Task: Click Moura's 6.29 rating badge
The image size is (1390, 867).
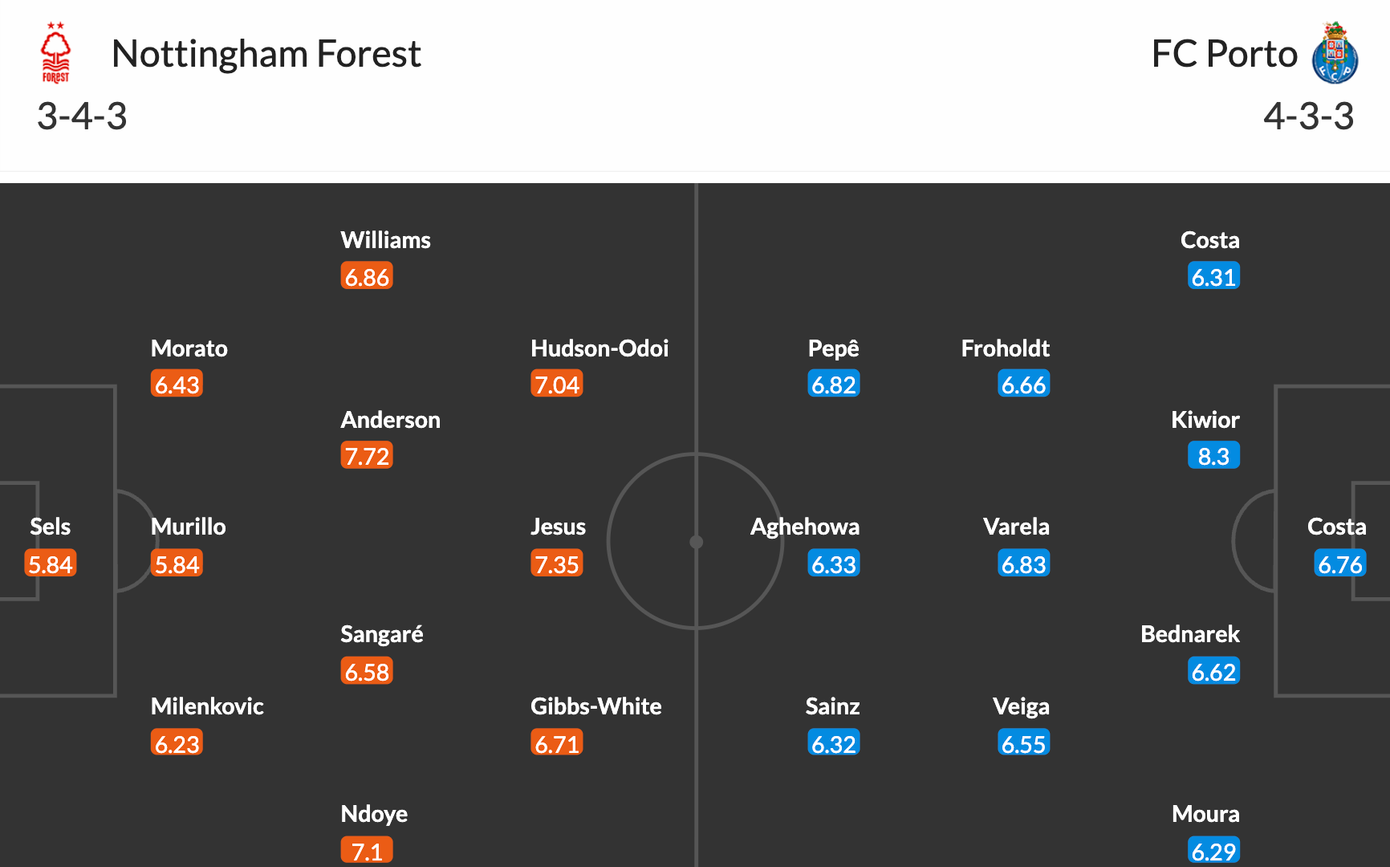Action: click(x=1214, y=851)
